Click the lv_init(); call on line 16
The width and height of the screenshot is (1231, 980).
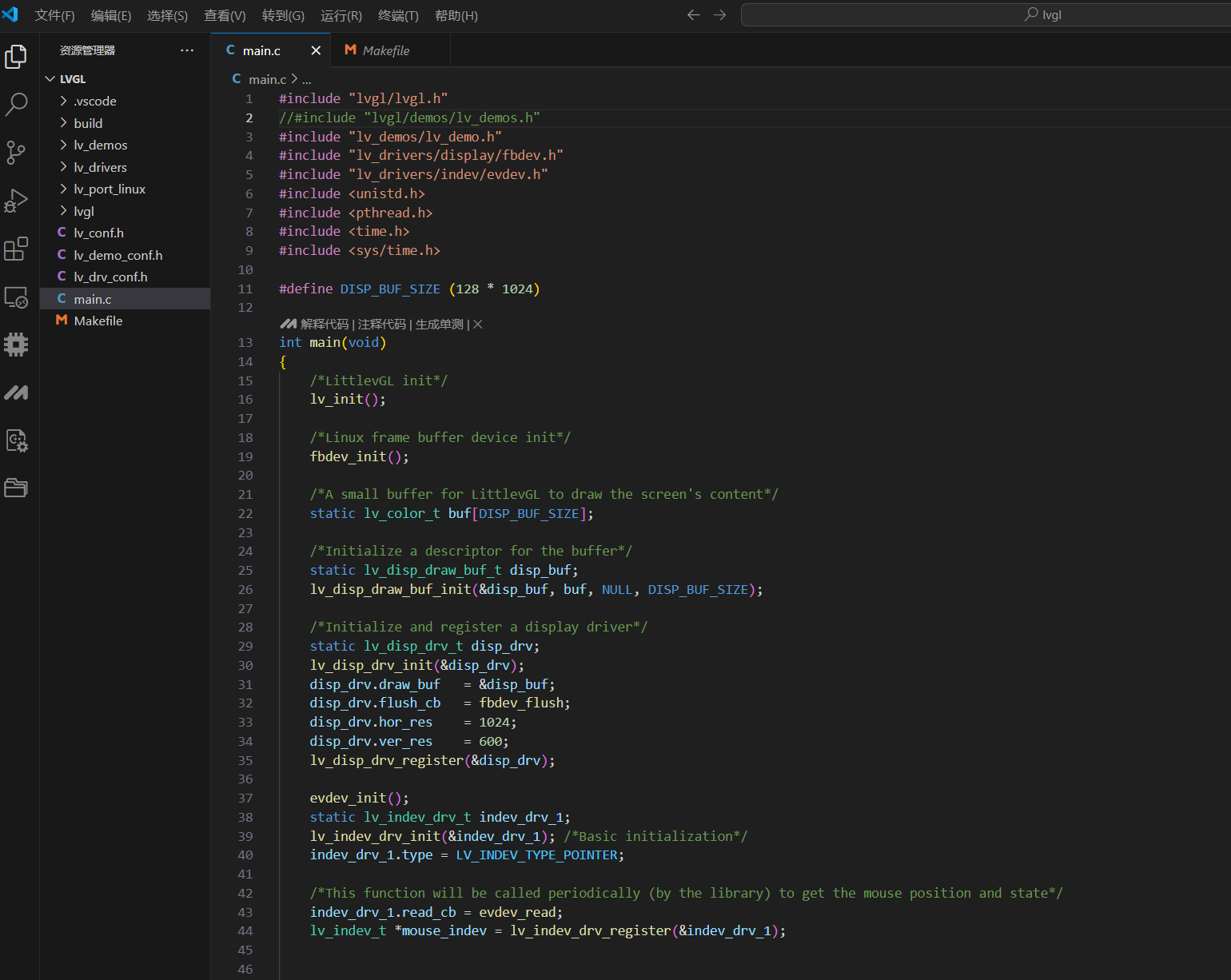(348, 399)
